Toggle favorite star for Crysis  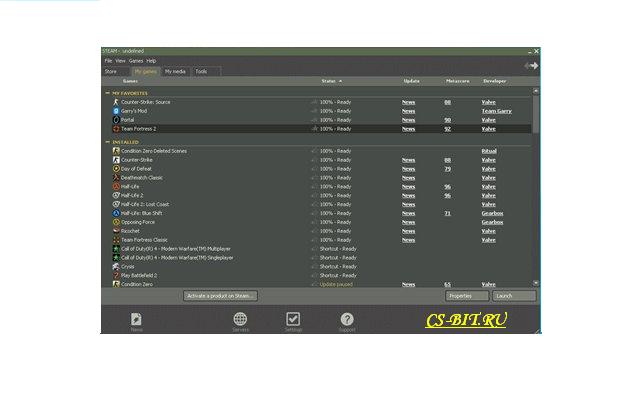point(314,267)
